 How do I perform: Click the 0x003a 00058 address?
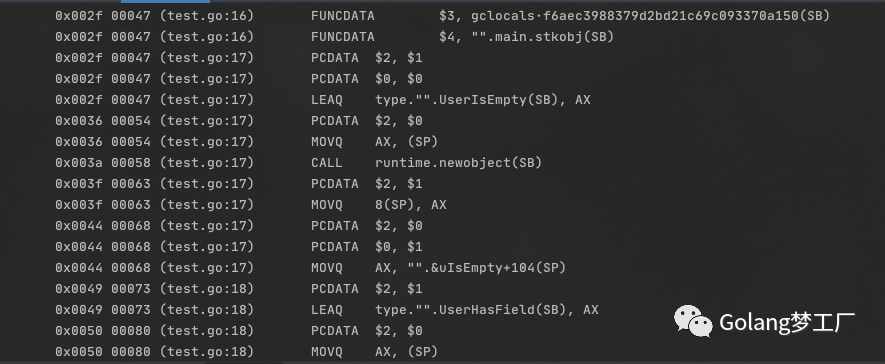[103, 163]
